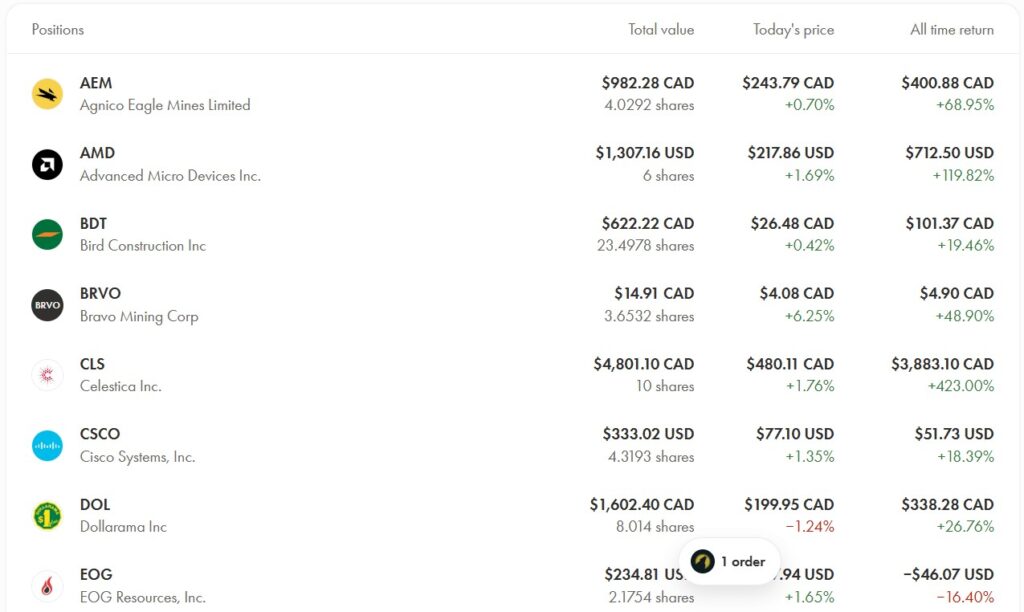Click the 1 order notification badge icon
The width and height of the screenshot is (1024, 612).
pyautogui.click(x=703, y=561)
